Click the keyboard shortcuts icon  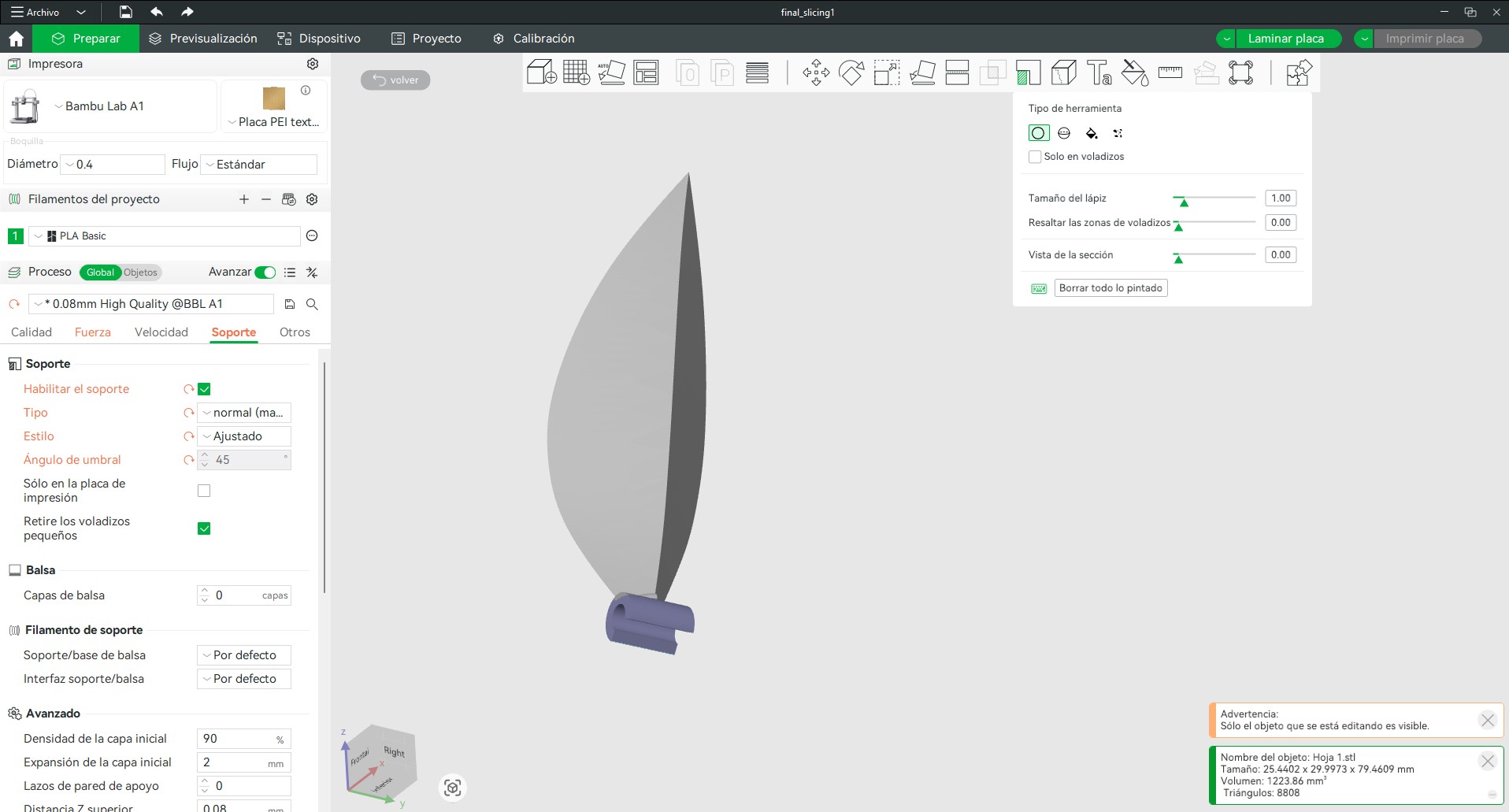point(1039,288)
